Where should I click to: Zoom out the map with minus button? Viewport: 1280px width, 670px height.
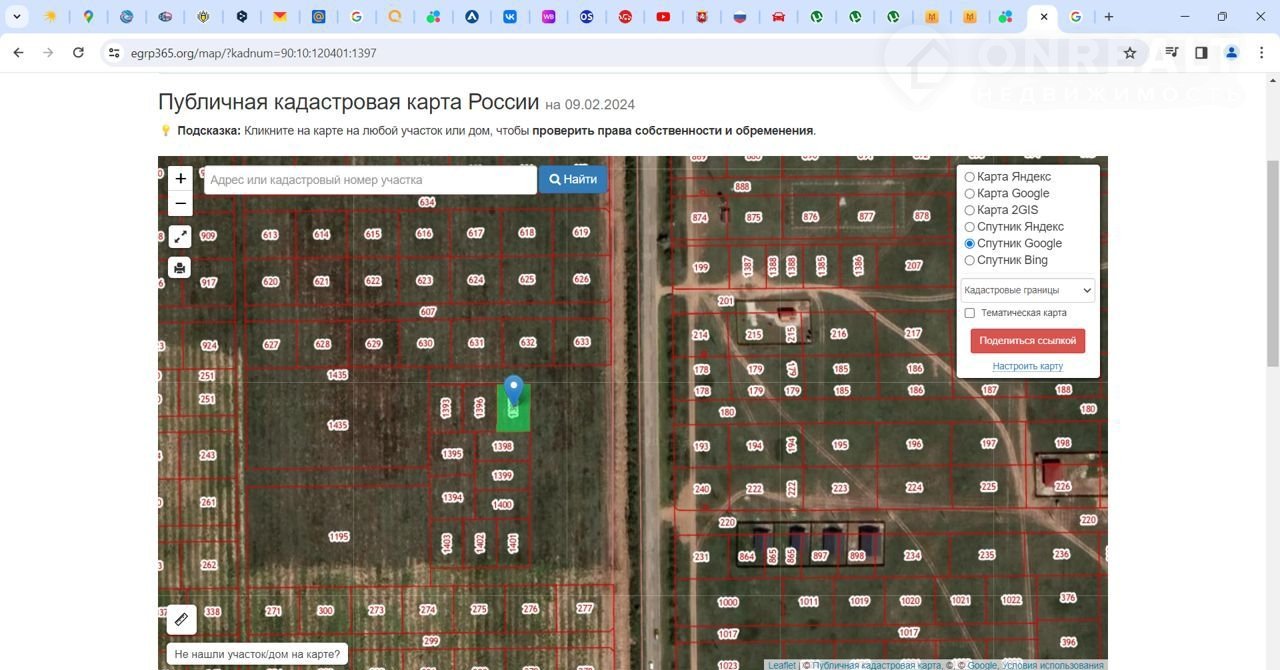click(x=180, y=204)
